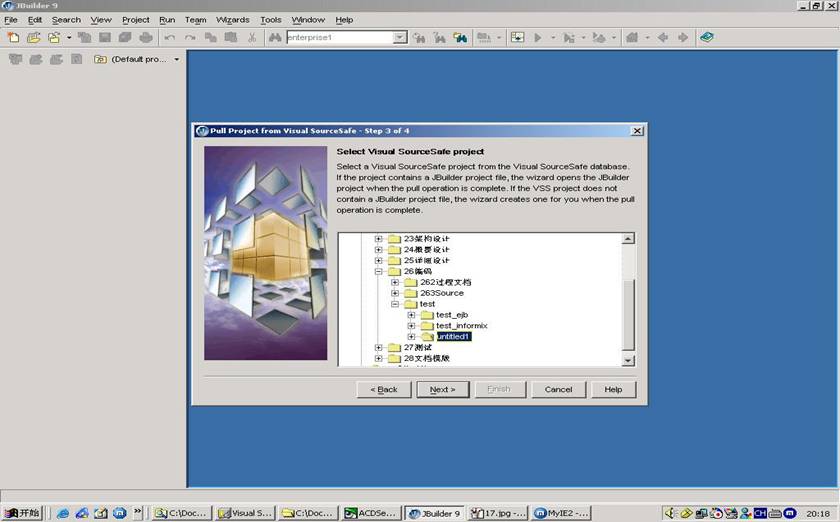Click the Run Project play icon
Screen dimensions: 840x522
(538, 38)
